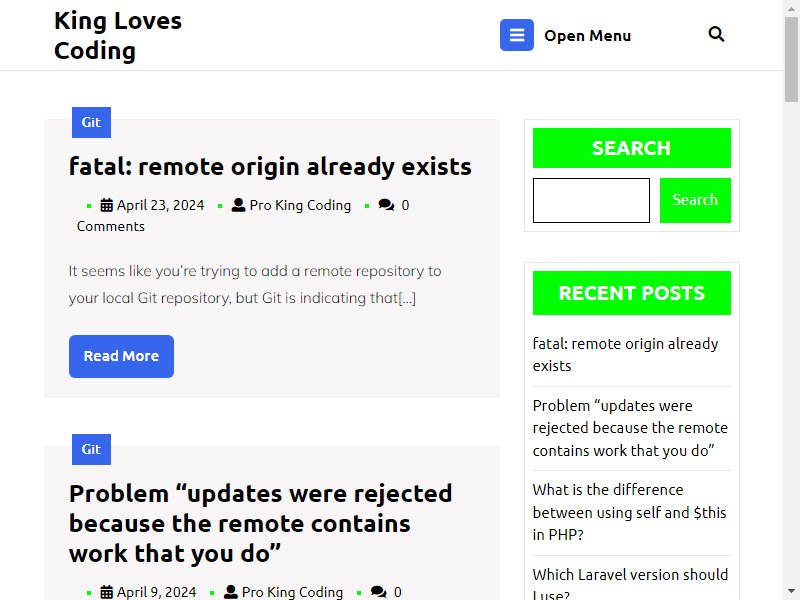Viewport: 800px width, 600px height.
Task: Open recent post 'fatal: remote origin already exists'
Action: click(626, 355)
